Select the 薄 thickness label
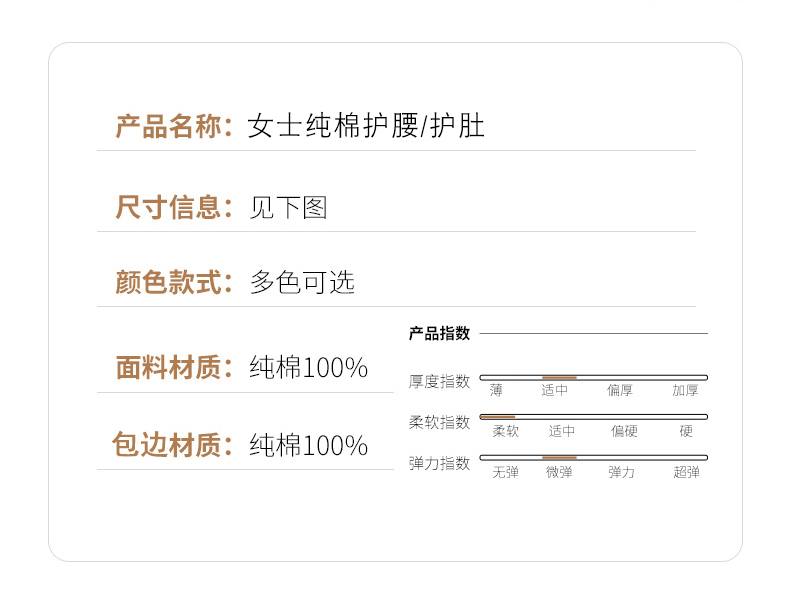Image resolution: width=790 pixels, height=590 pixels. 496,390
